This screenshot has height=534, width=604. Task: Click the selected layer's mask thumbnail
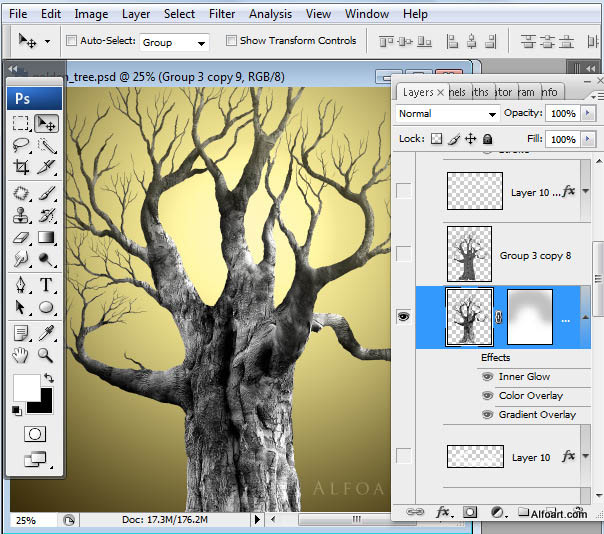[x=531, y=316]
